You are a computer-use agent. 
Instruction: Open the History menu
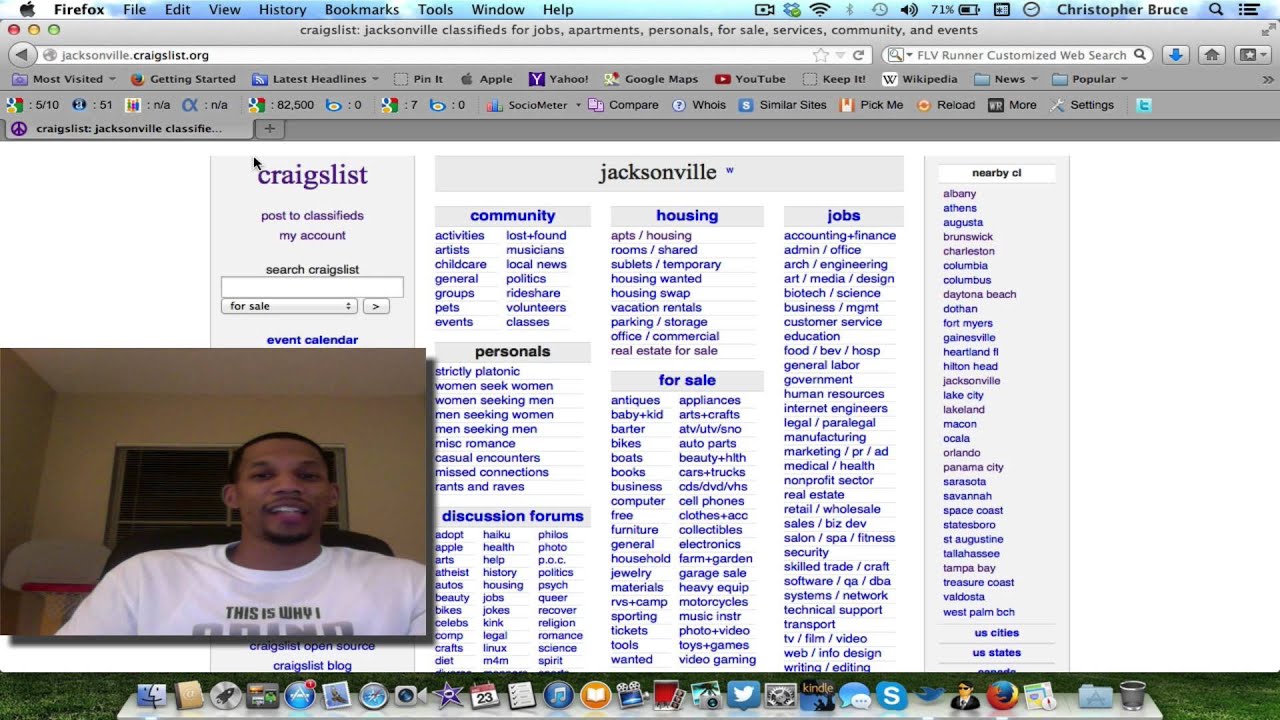click(283, 10)
